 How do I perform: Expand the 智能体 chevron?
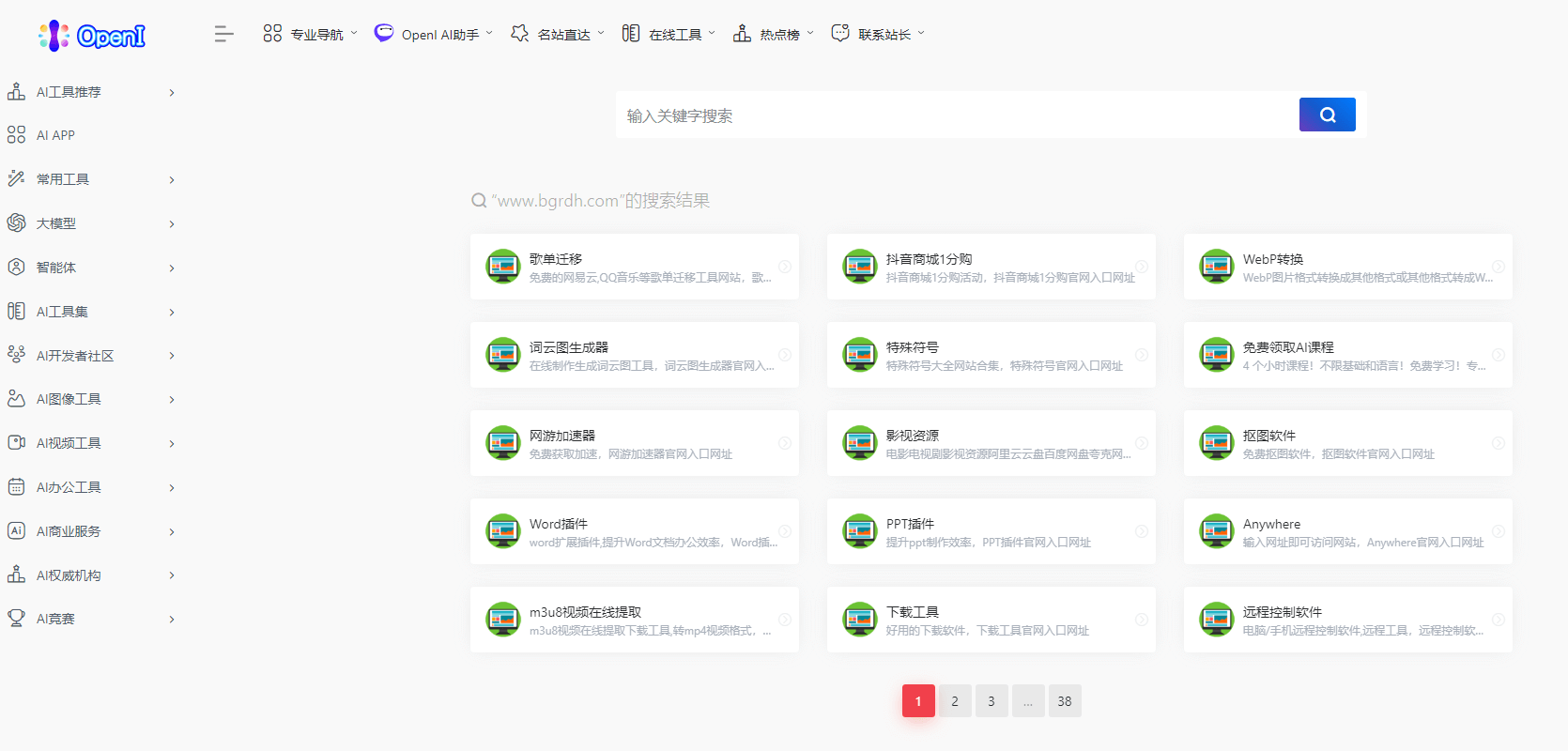coord(172,268)
